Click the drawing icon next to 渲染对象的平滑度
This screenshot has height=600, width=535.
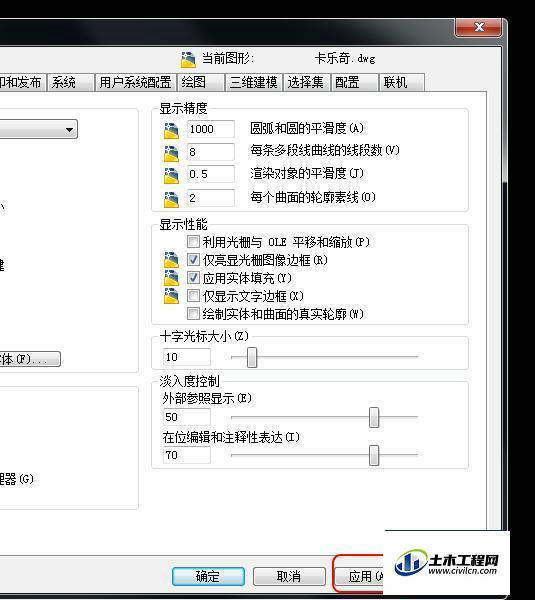171,176
